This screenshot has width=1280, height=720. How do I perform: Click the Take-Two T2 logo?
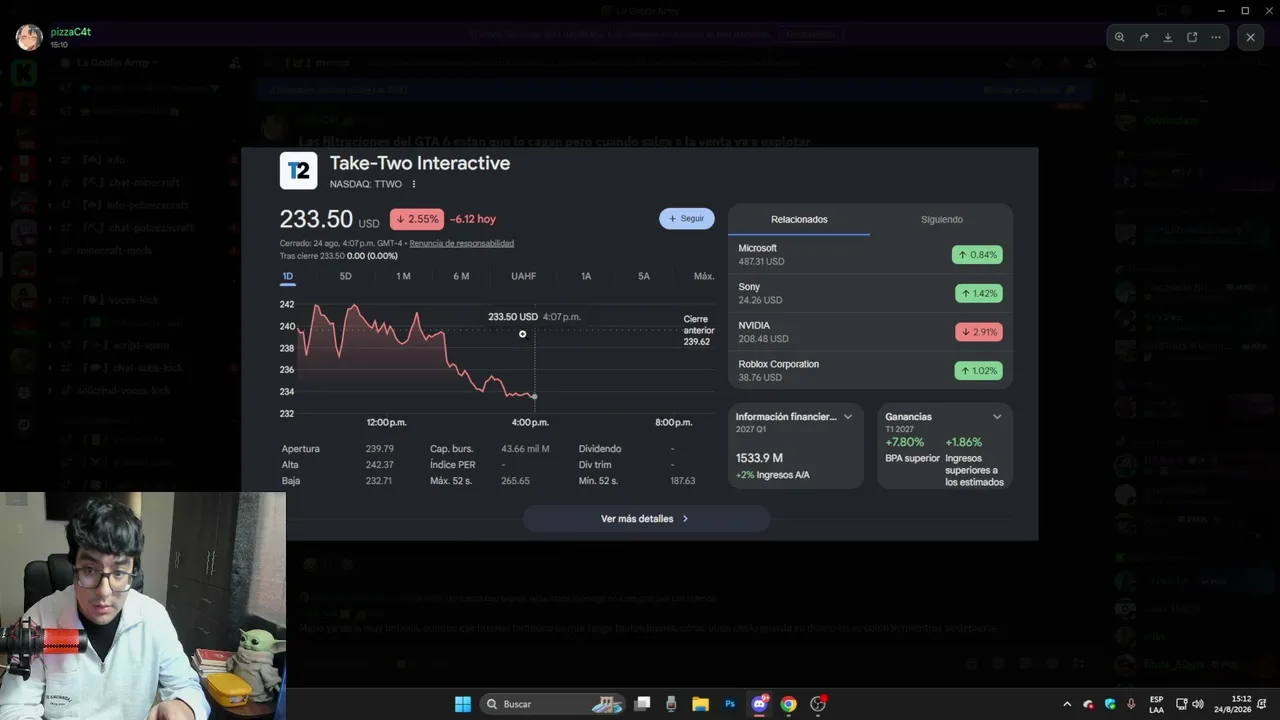(298, 171)
